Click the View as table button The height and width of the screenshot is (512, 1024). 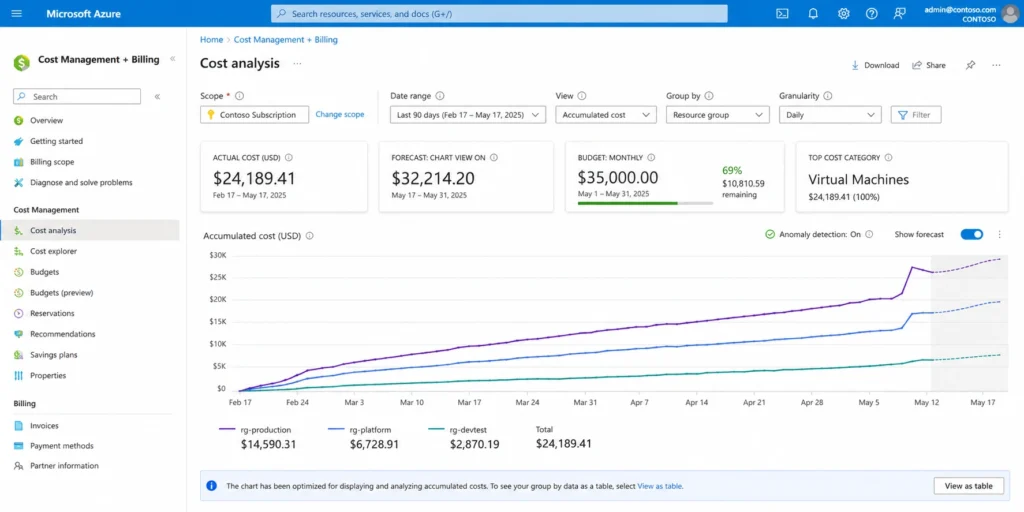tap(968, 486)
